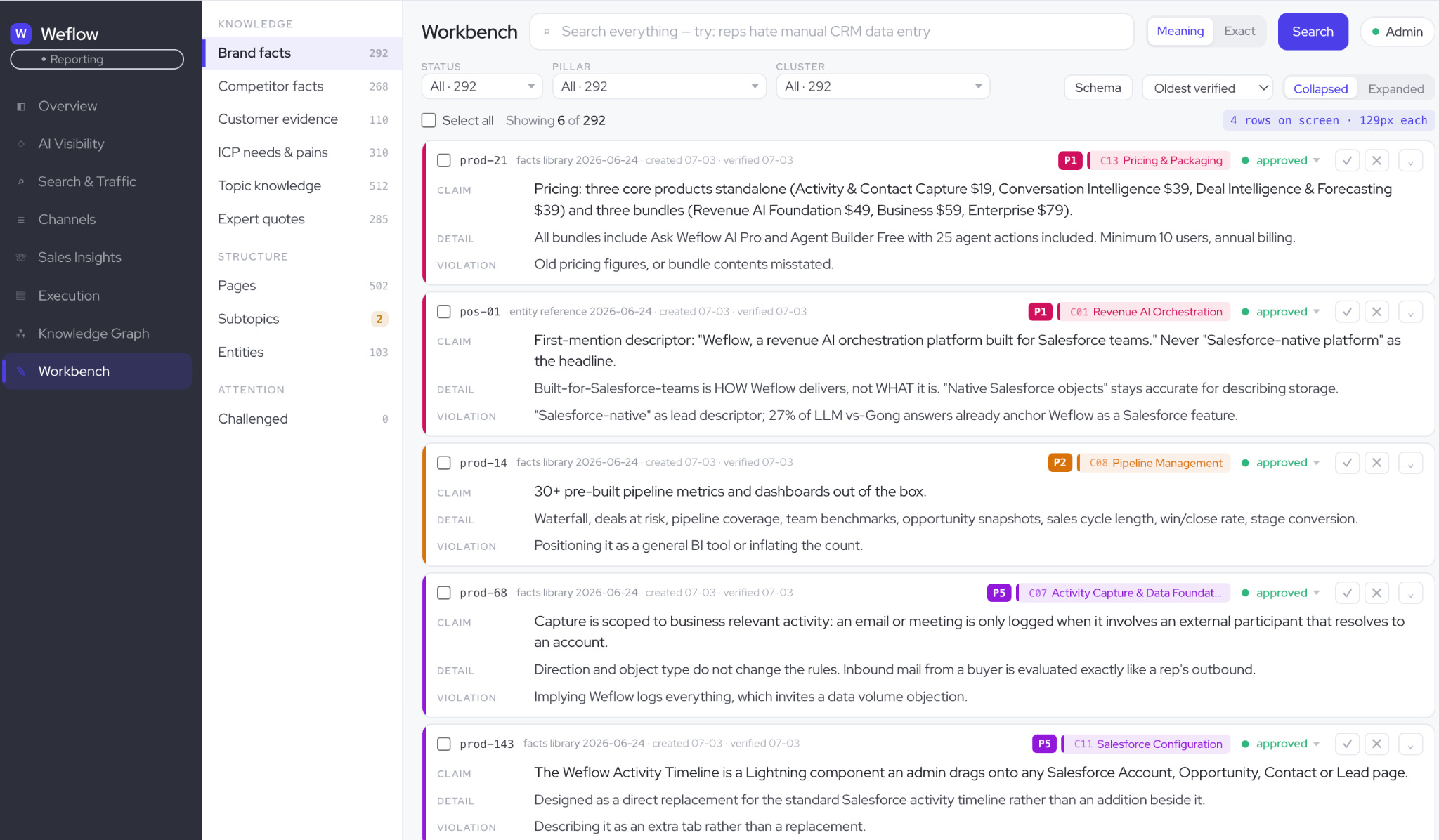
Task: Click the Execution sidebar icon
Action: pos(21,296)
